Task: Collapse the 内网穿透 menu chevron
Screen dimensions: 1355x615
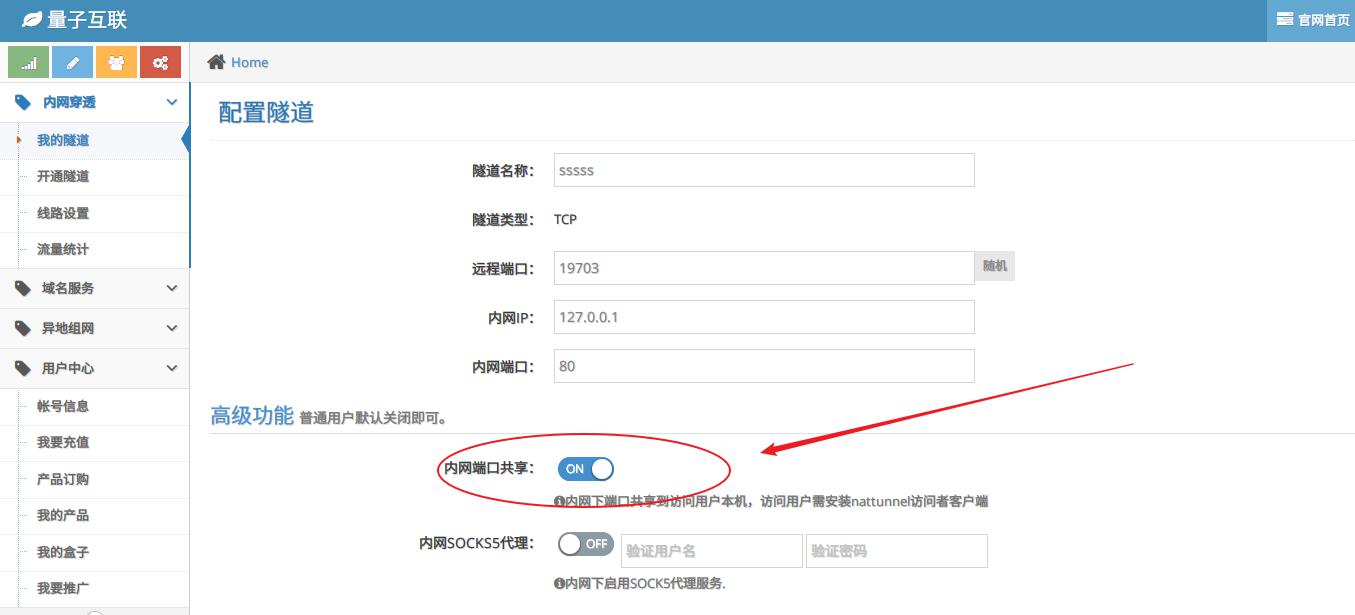Action: [172, 102]
